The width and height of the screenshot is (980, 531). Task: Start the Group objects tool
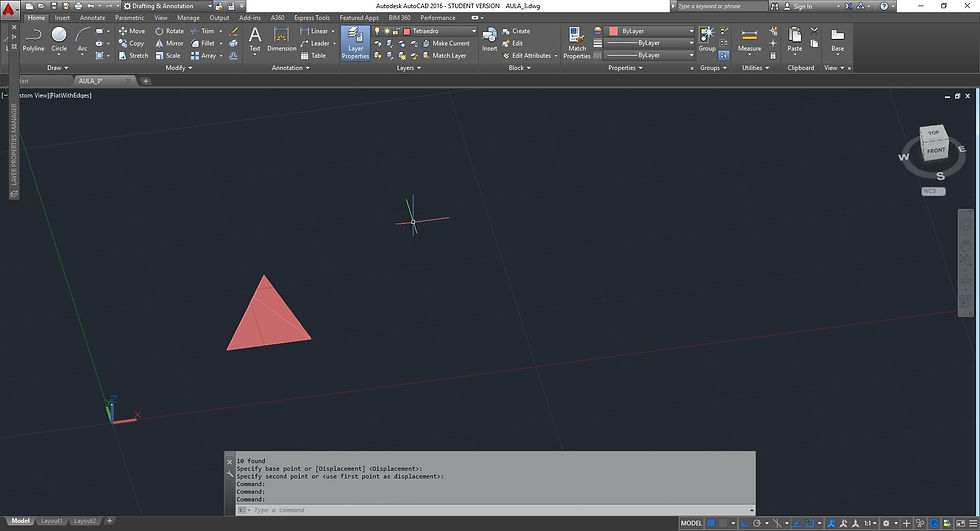point(707,38)
